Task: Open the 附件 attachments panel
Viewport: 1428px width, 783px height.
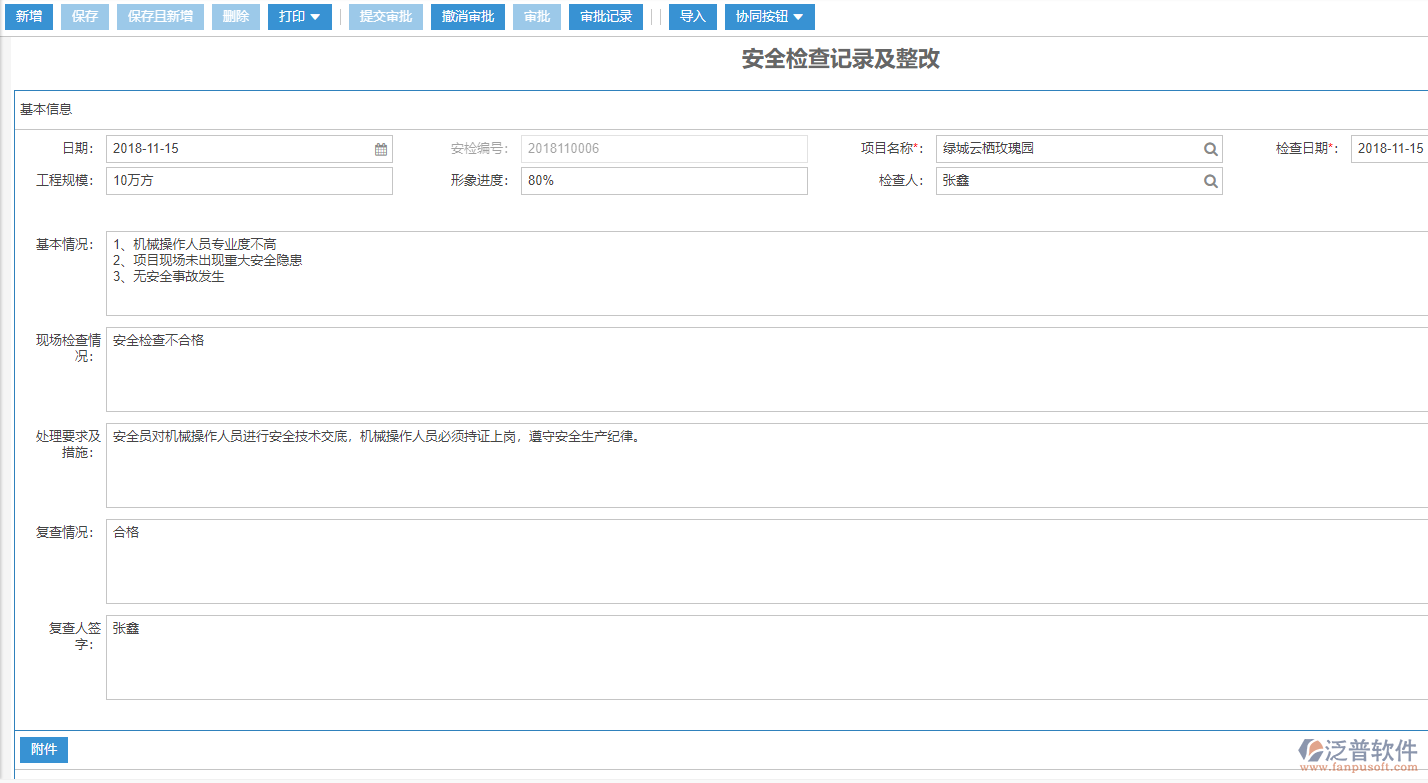Action: (43, 749)
